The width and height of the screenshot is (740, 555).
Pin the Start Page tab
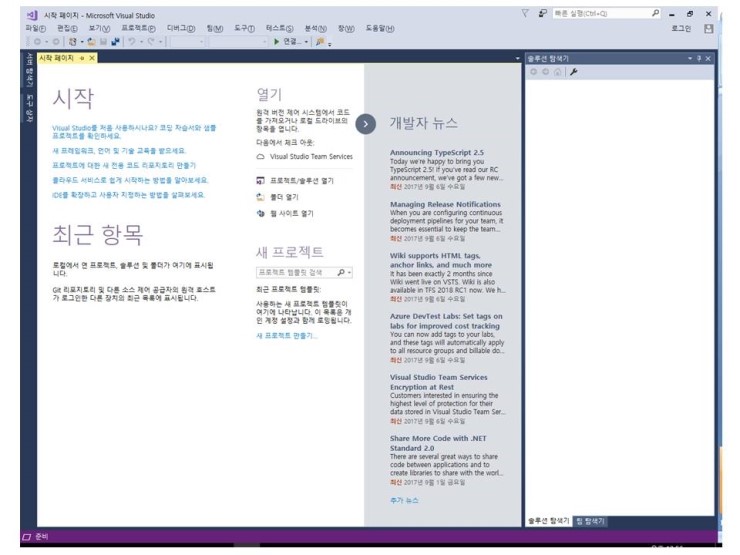tap(82, 58)
